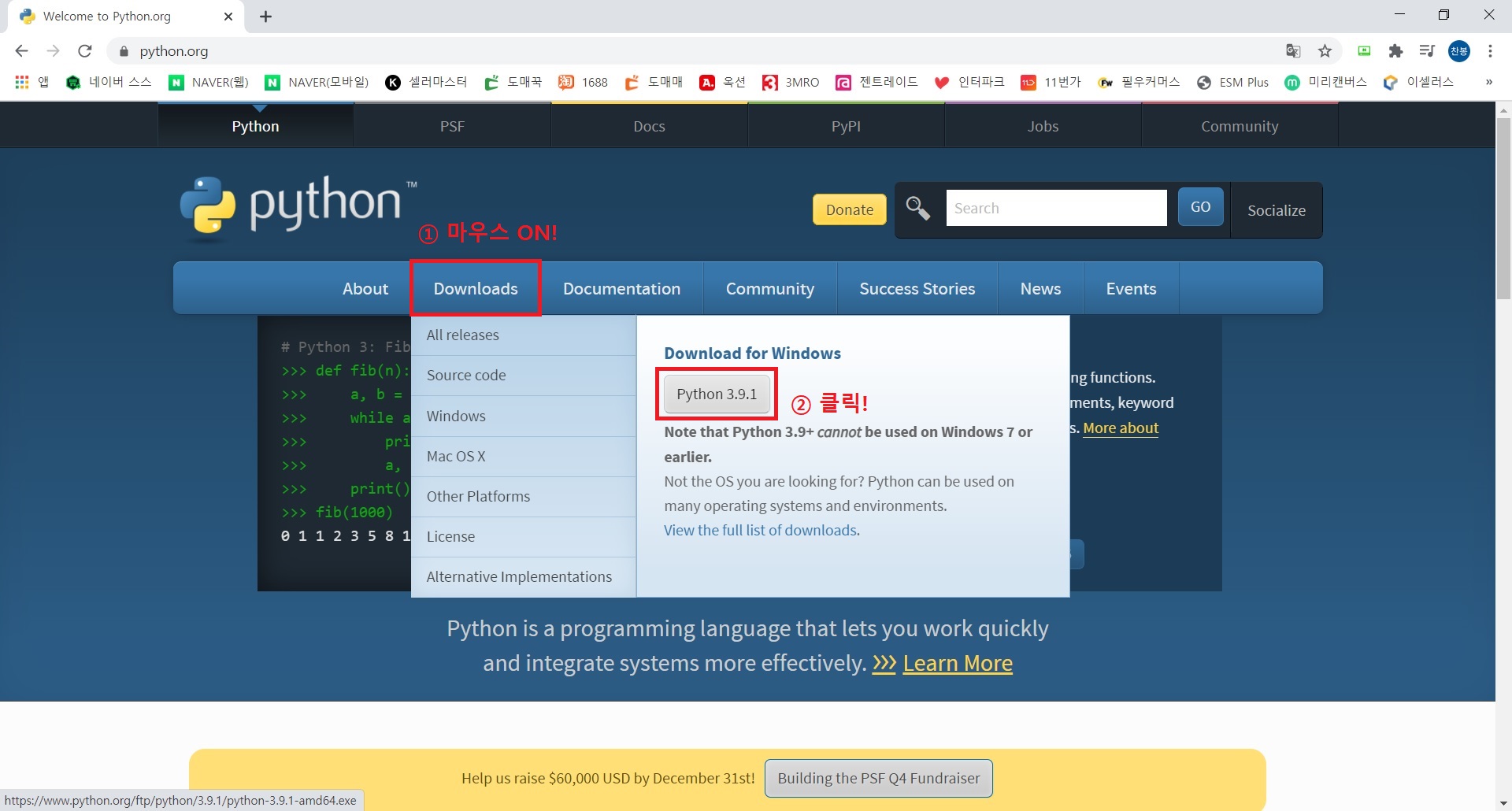The height and width of the screenshot is (811, 1512).
Task: Click the site lock icon in address bar
Action: [123, 51]
